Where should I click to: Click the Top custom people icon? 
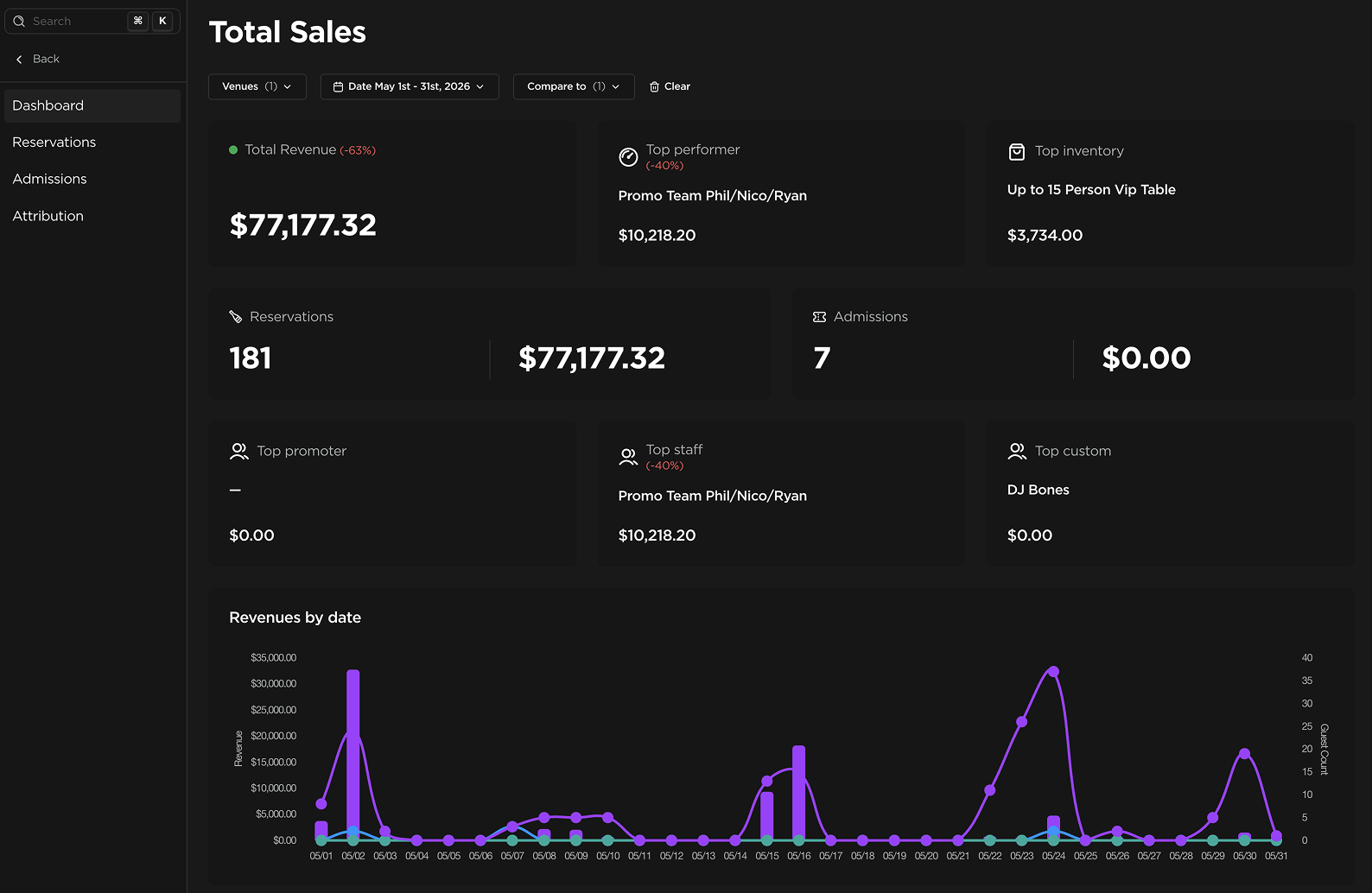point(1017,451)
